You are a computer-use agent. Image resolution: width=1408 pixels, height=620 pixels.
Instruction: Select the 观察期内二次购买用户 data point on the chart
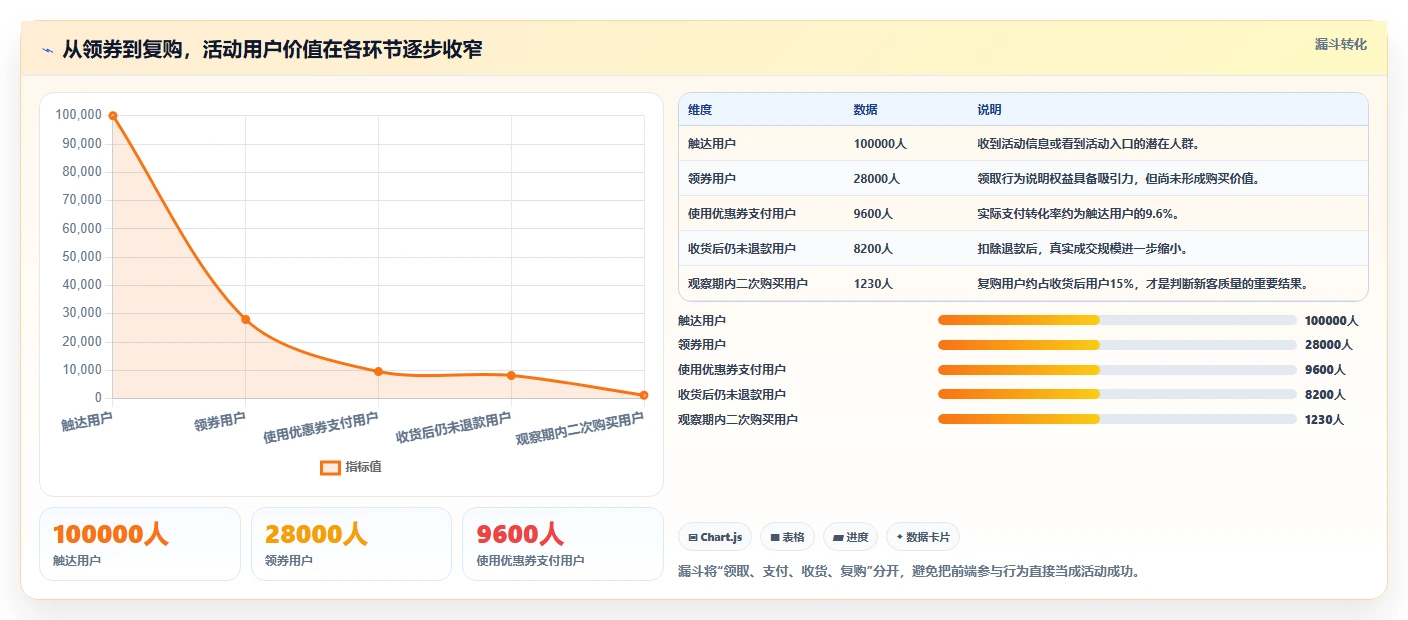(644, 395)
